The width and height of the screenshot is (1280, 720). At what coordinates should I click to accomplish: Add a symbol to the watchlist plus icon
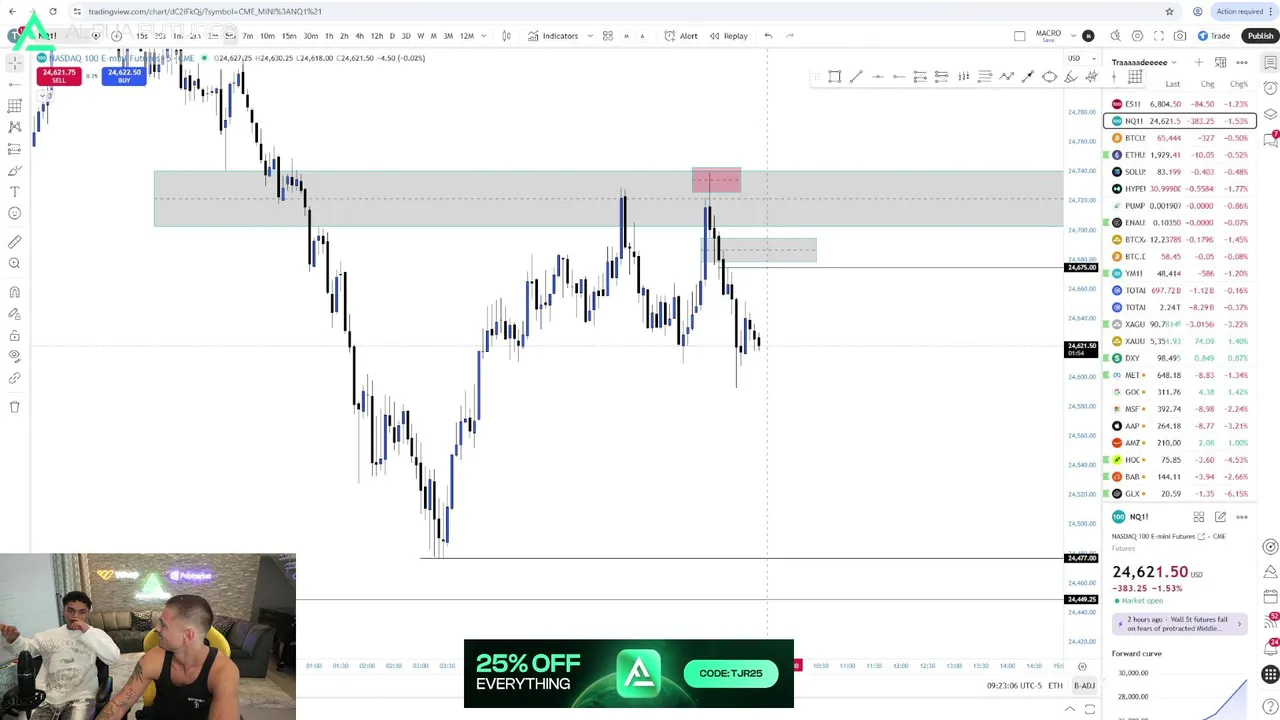pyautogui.click(x=1198, y=62)
